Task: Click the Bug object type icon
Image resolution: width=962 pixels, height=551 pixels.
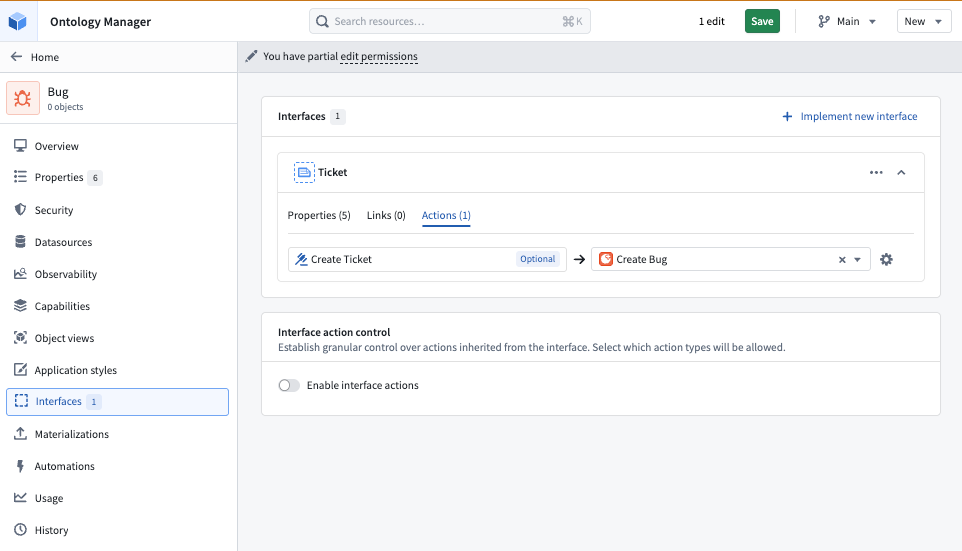Action: point(23,98)
